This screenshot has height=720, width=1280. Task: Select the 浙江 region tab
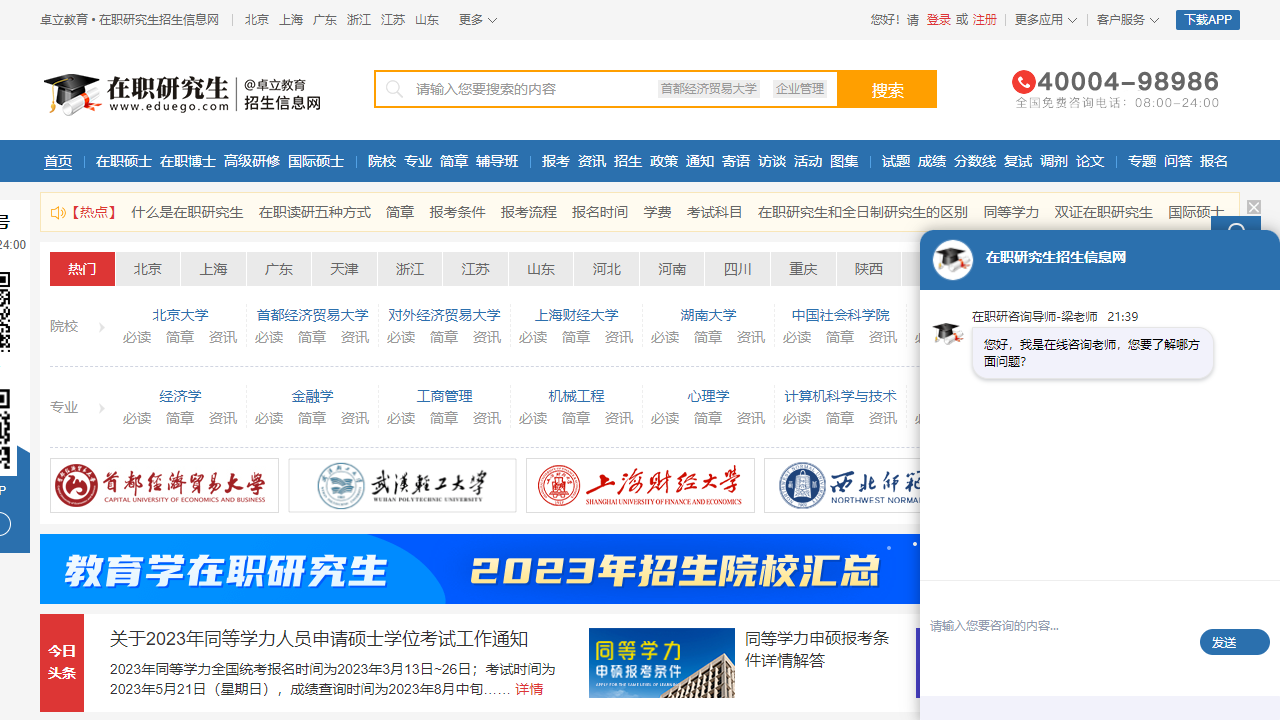(x=410, y=269)
